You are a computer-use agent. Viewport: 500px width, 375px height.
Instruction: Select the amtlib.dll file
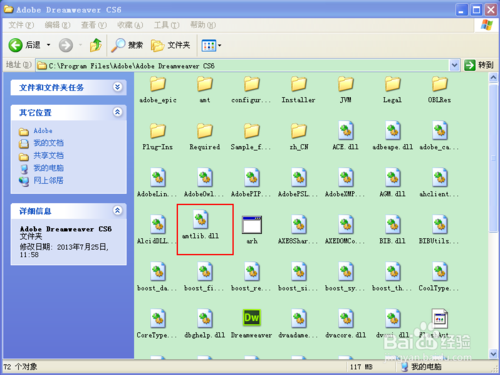201,225
